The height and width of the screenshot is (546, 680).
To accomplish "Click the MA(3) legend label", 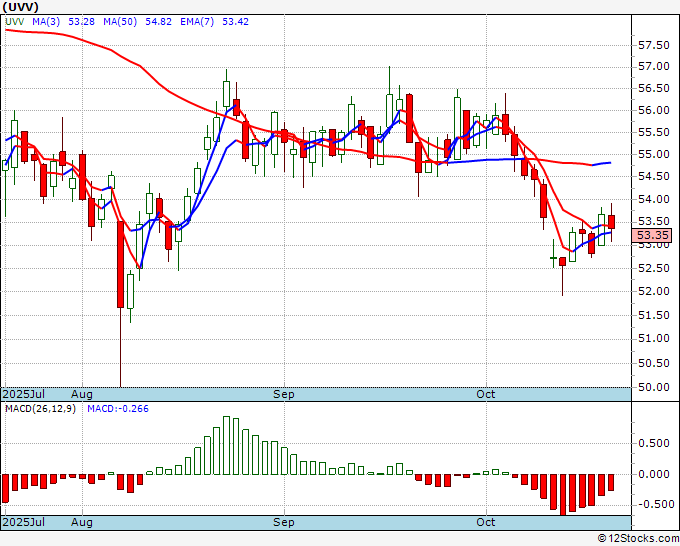I will [46, 22].
